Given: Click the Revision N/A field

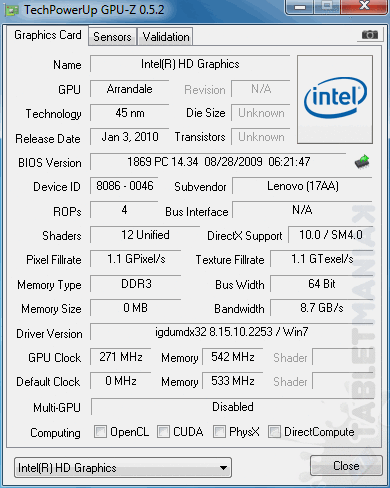Looking at the screenshot, I should click(261, 89).
